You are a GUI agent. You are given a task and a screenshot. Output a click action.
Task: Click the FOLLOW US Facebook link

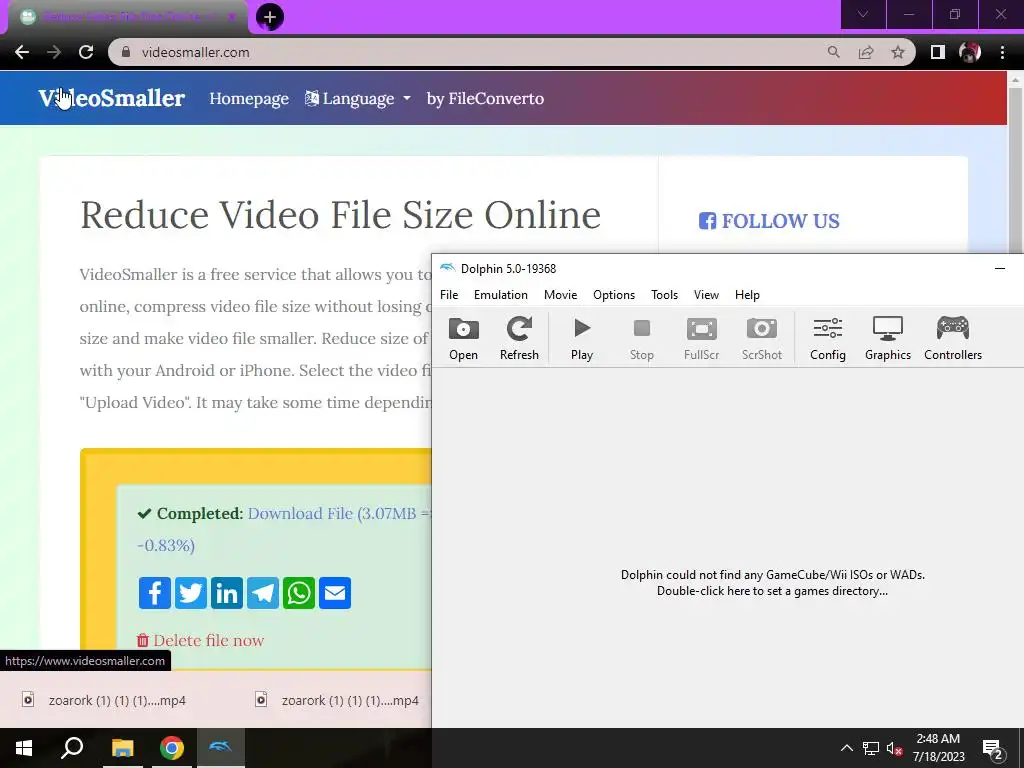tap(769, 221)
